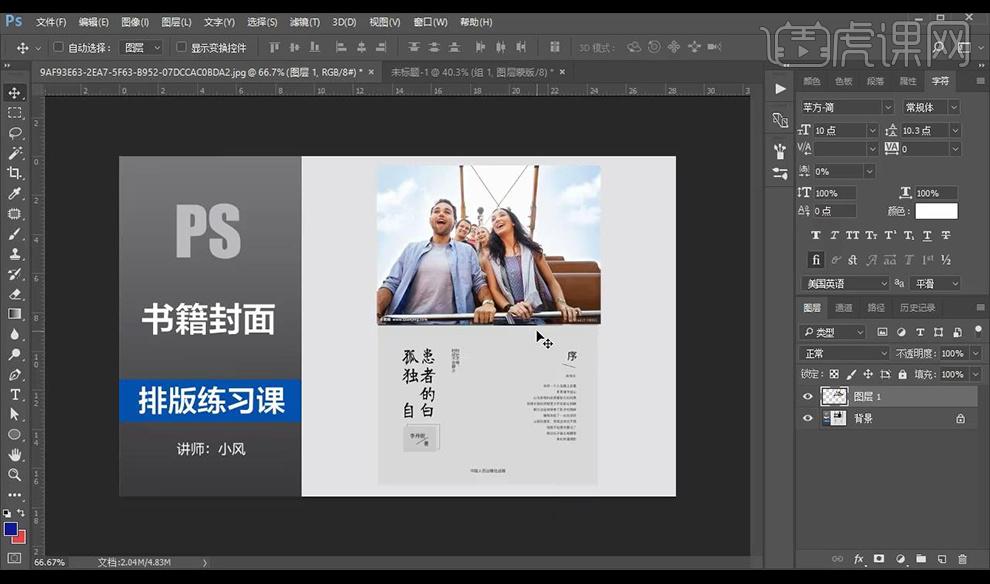Open the 滤镜(T) menu
The image size is (990, 584).
pos(304,22)
